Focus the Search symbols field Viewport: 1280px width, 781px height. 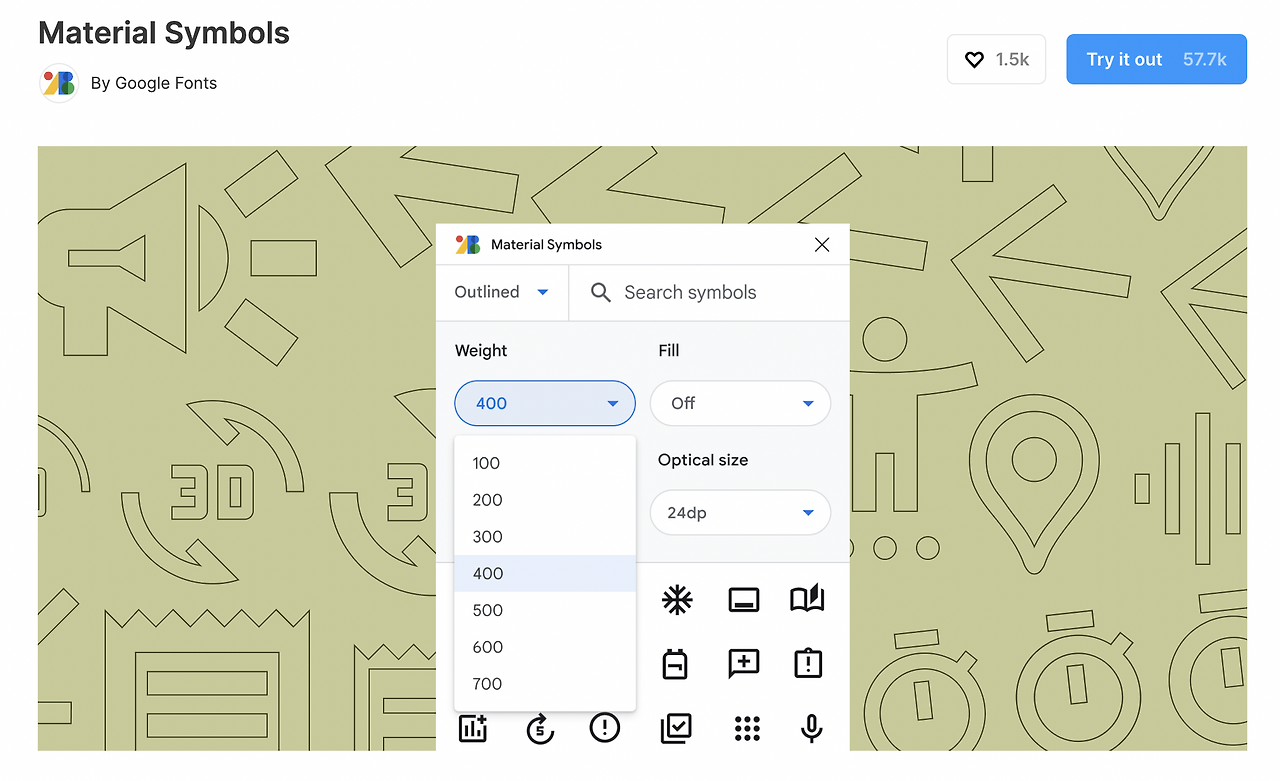point(708,292)
